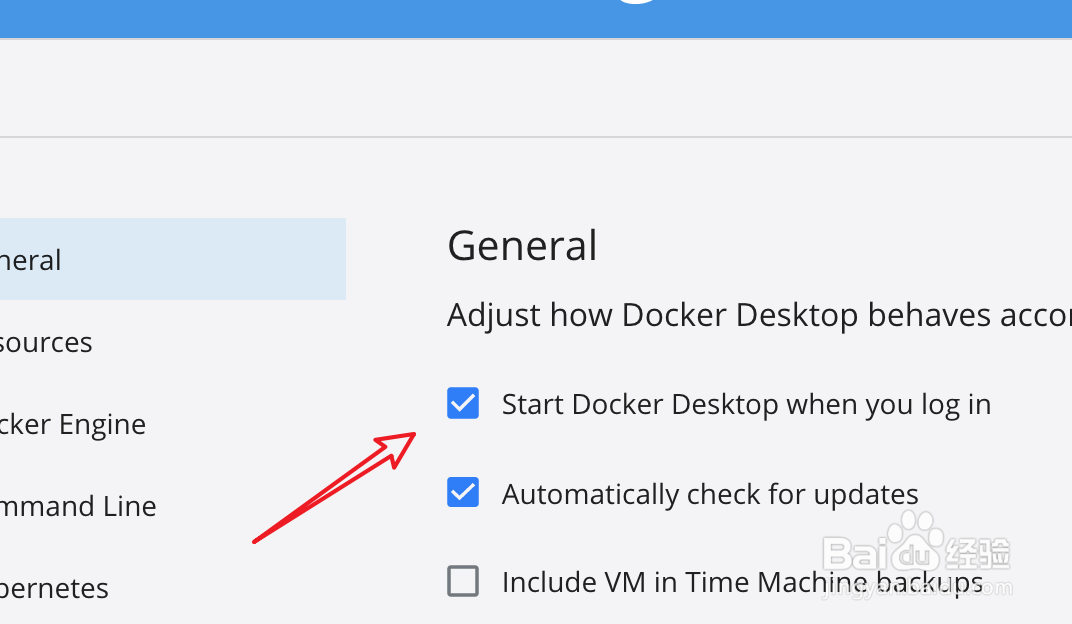Click the blue checkmark beside update option
The height and width of the screenshot is (624, 1072).
[463, 492]
